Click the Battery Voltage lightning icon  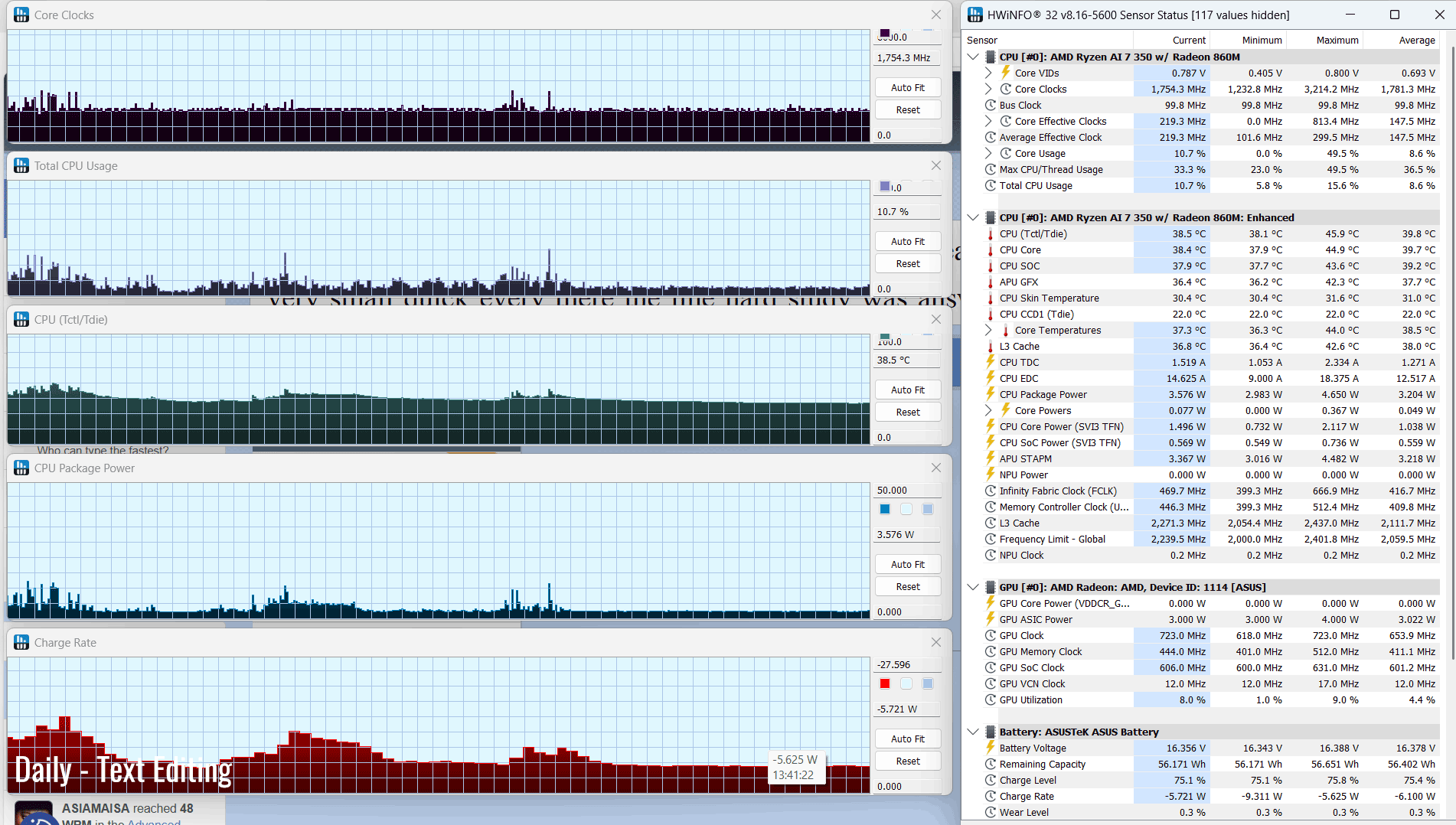[x=991, y=748]
